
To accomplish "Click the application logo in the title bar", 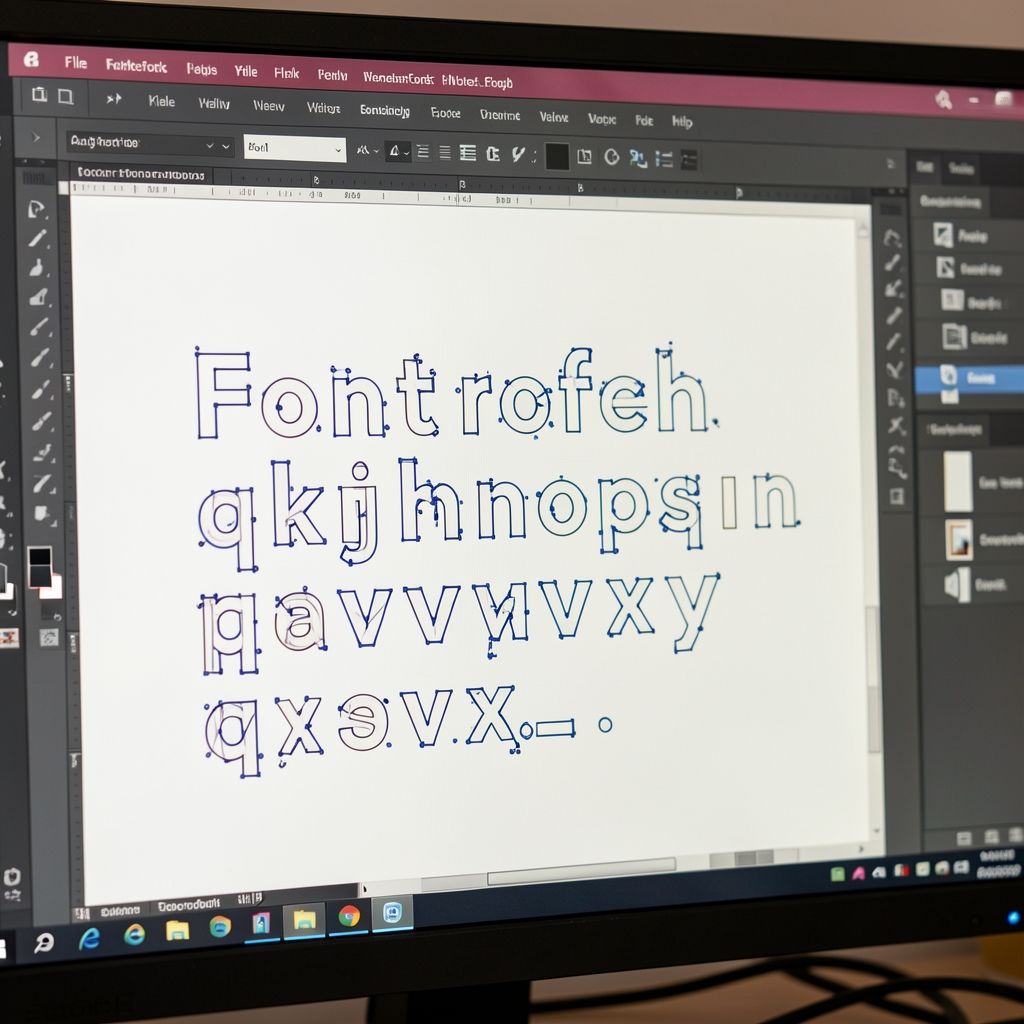I will [x=31, y=60].
